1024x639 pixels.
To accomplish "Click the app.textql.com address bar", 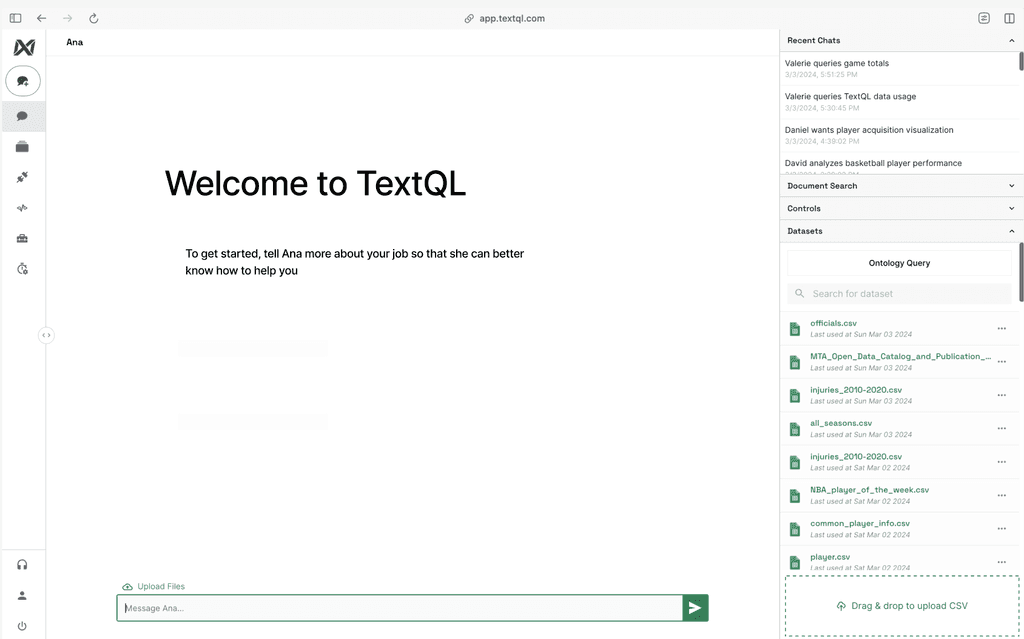I will click(x=505, y=18).
